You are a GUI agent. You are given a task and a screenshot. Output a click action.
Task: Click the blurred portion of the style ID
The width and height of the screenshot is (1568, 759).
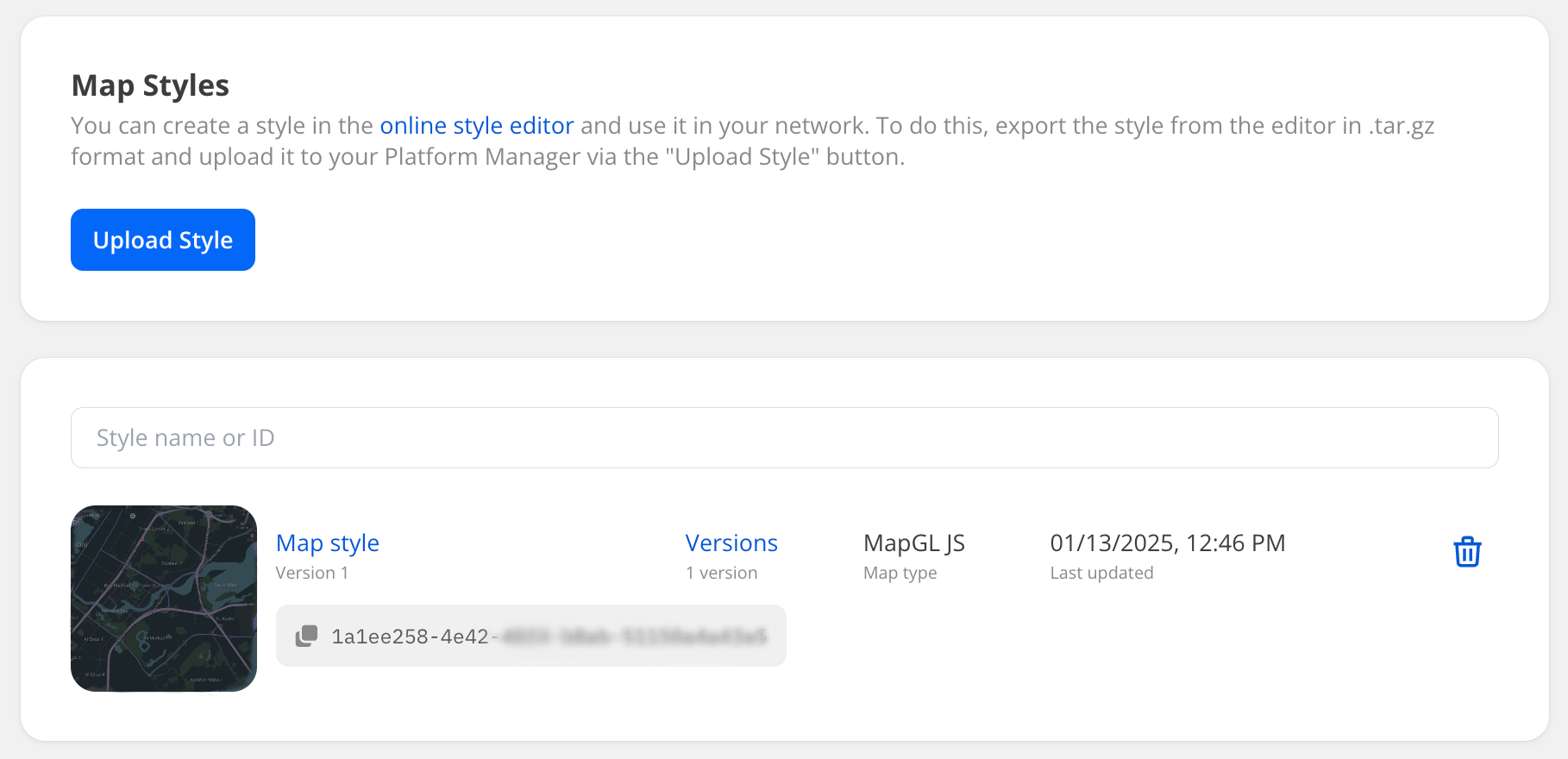634,637
